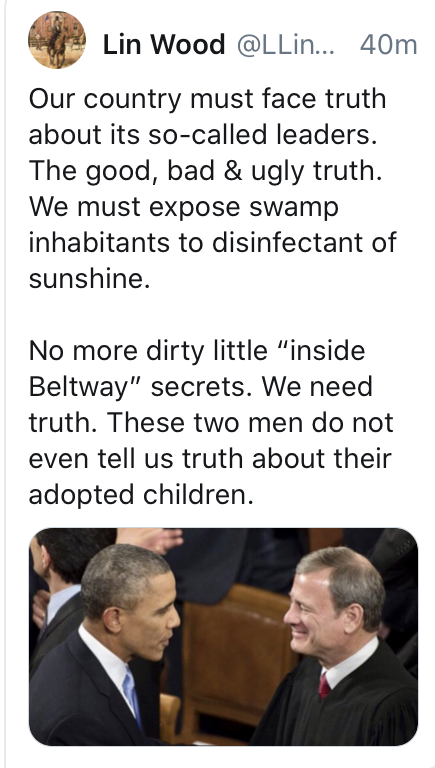Select the word "sunshine." in tweet
The height and width of the screenshot is (768, 435).
[x=89, y=279]
